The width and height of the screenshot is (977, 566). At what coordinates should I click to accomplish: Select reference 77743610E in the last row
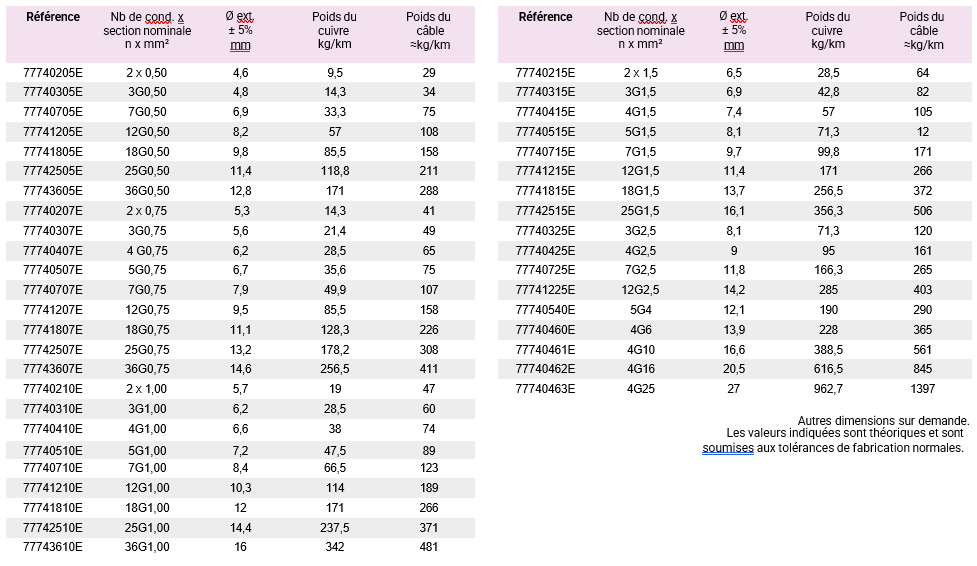click(x=53, y=547)
